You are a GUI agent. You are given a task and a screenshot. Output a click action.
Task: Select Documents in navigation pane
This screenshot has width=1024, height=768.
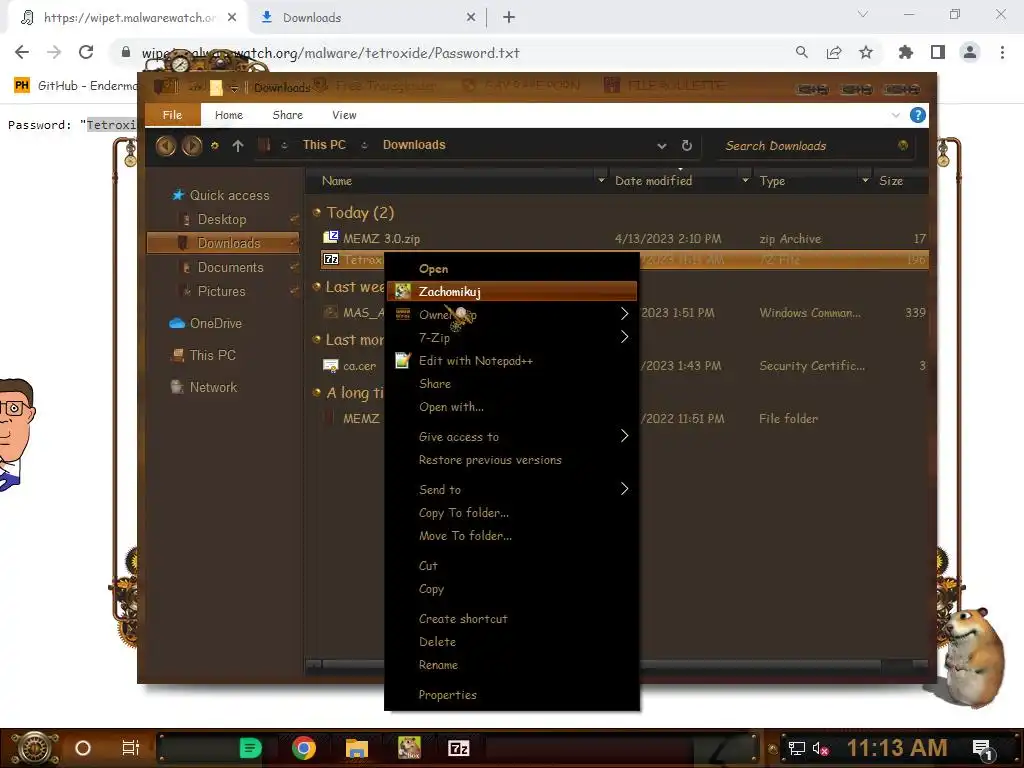231,267
